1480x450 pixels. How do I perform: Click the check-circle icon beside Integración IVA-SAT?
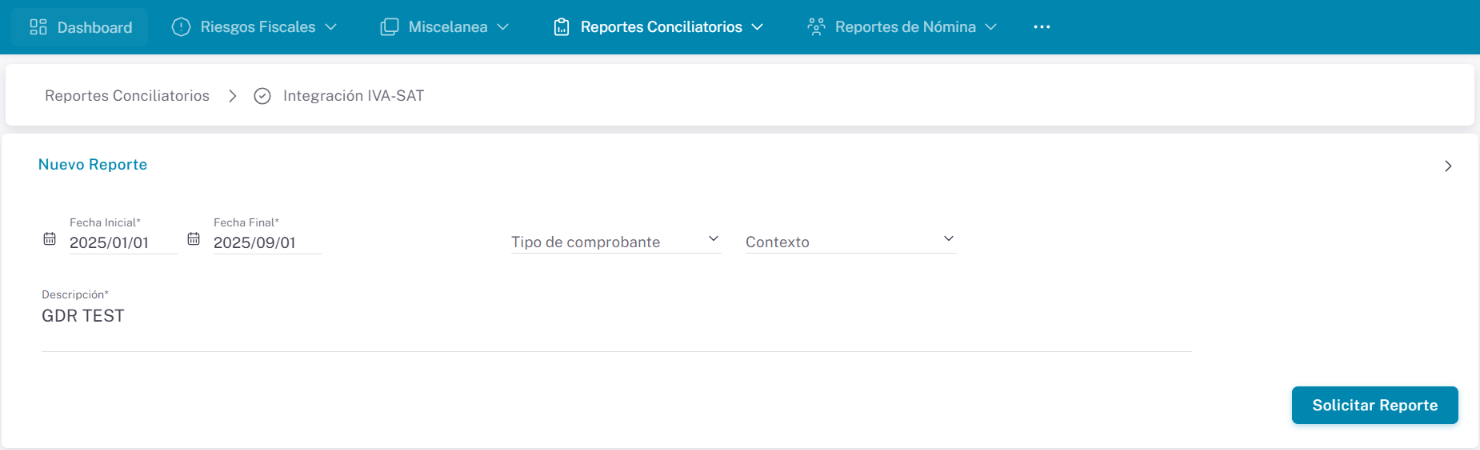coord(263,96)
